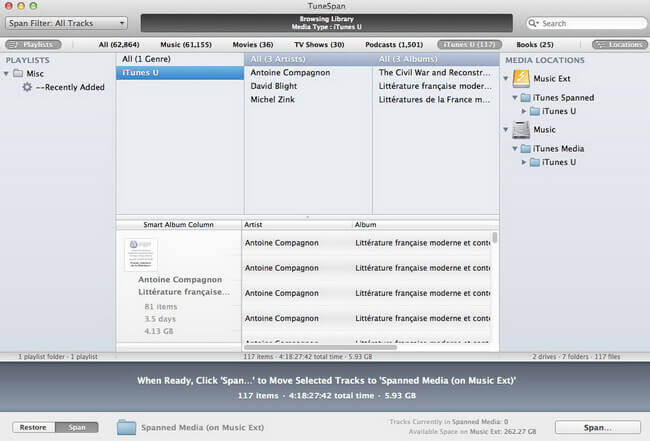Collapse the Music Ext drive tree
Screen dimensions: 650x441
pos(506,78)
